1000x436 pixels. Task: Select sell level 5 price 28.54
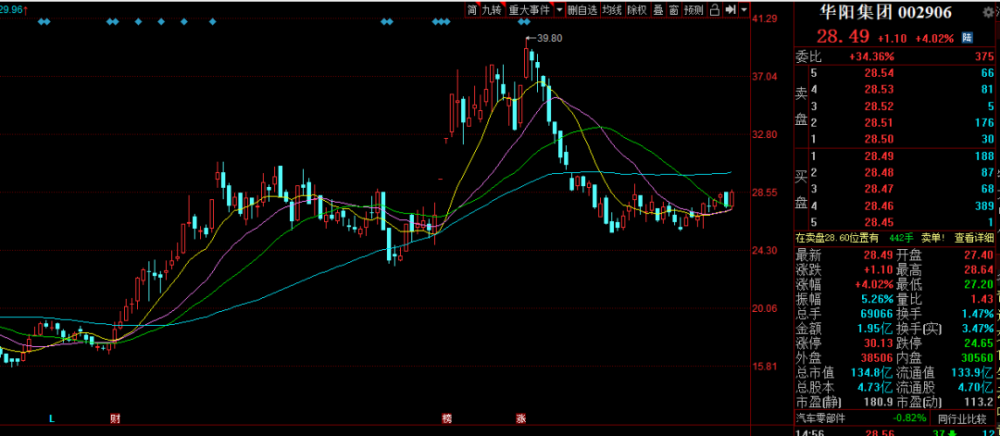[879, 73]
